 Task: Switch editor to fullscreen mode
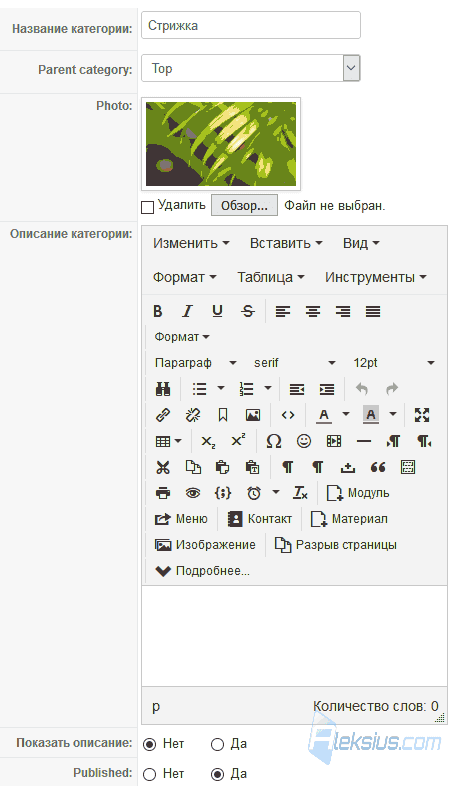[x=422, y=415]
